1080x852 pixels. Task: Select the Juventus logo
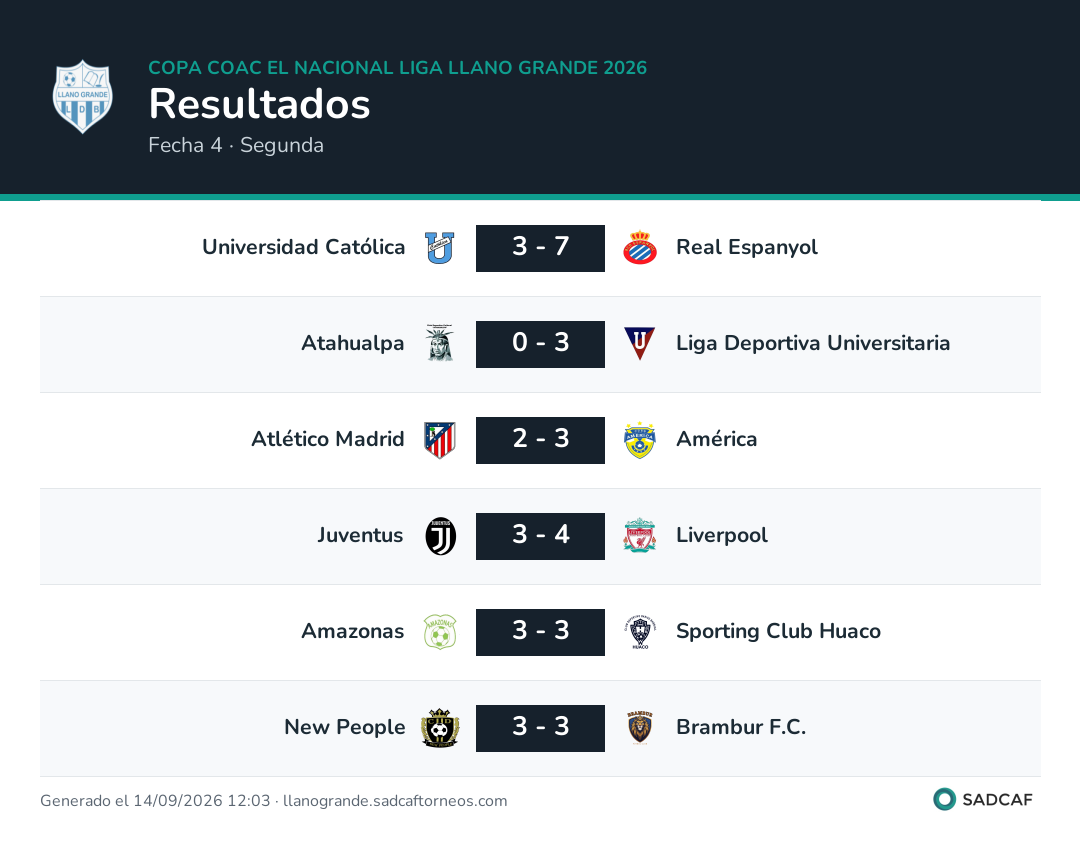(x=440, y=536)
